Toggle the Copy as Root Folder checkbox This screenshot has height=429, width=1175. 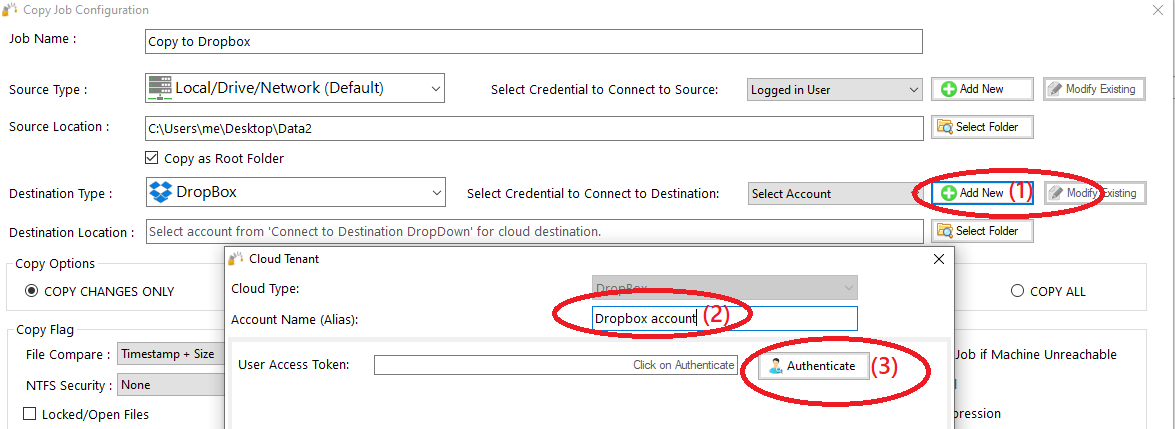(x=152, y=158)
